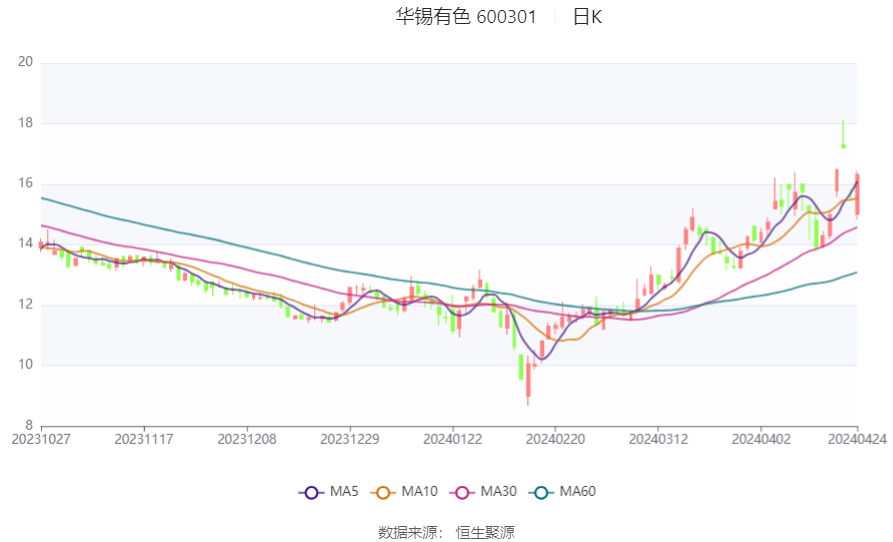Click x-axis date label 20240402
Screen dimensions: 893x542
pos(761,440)
